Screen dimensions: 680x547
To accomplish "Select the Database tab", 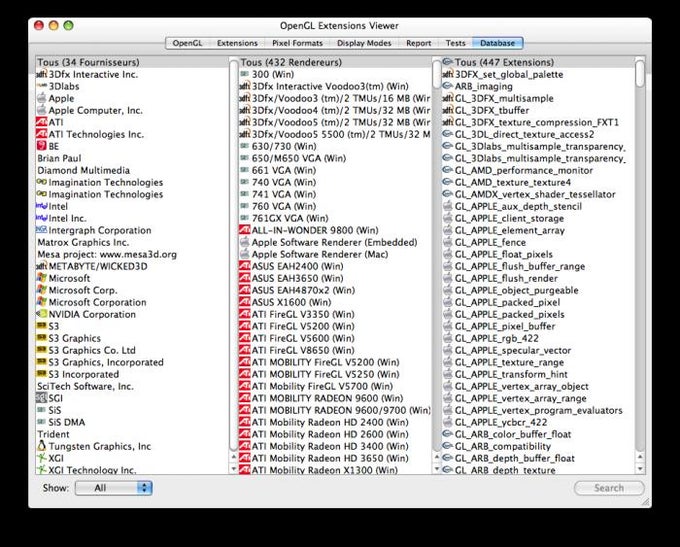I will [x=497, y=43].
